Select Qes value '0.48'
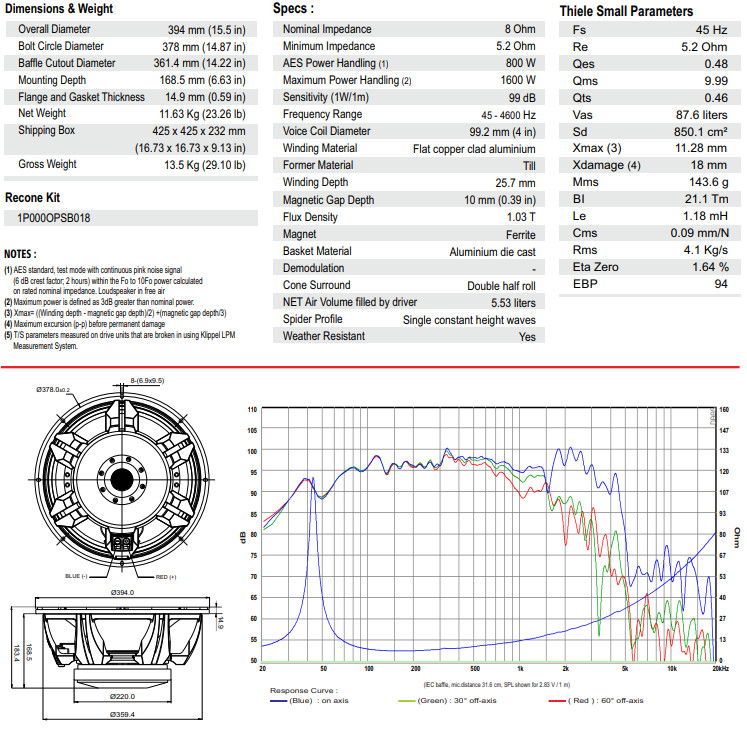Screen dimensions: 747x729 tap(716, 64)
